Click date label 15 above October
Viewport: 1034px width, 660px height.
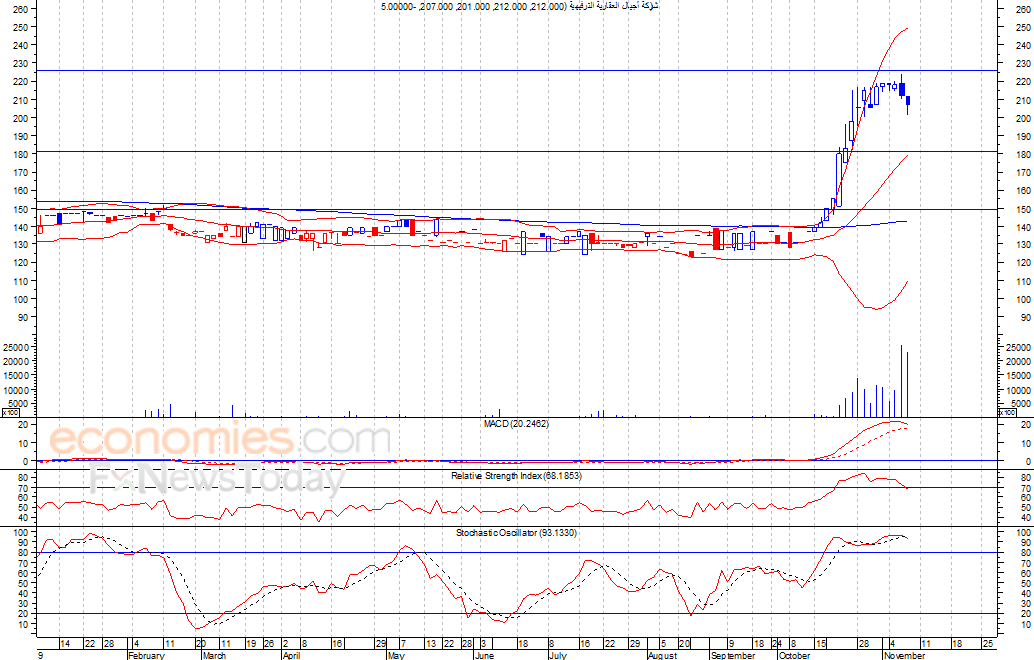(x=820, y=644)
